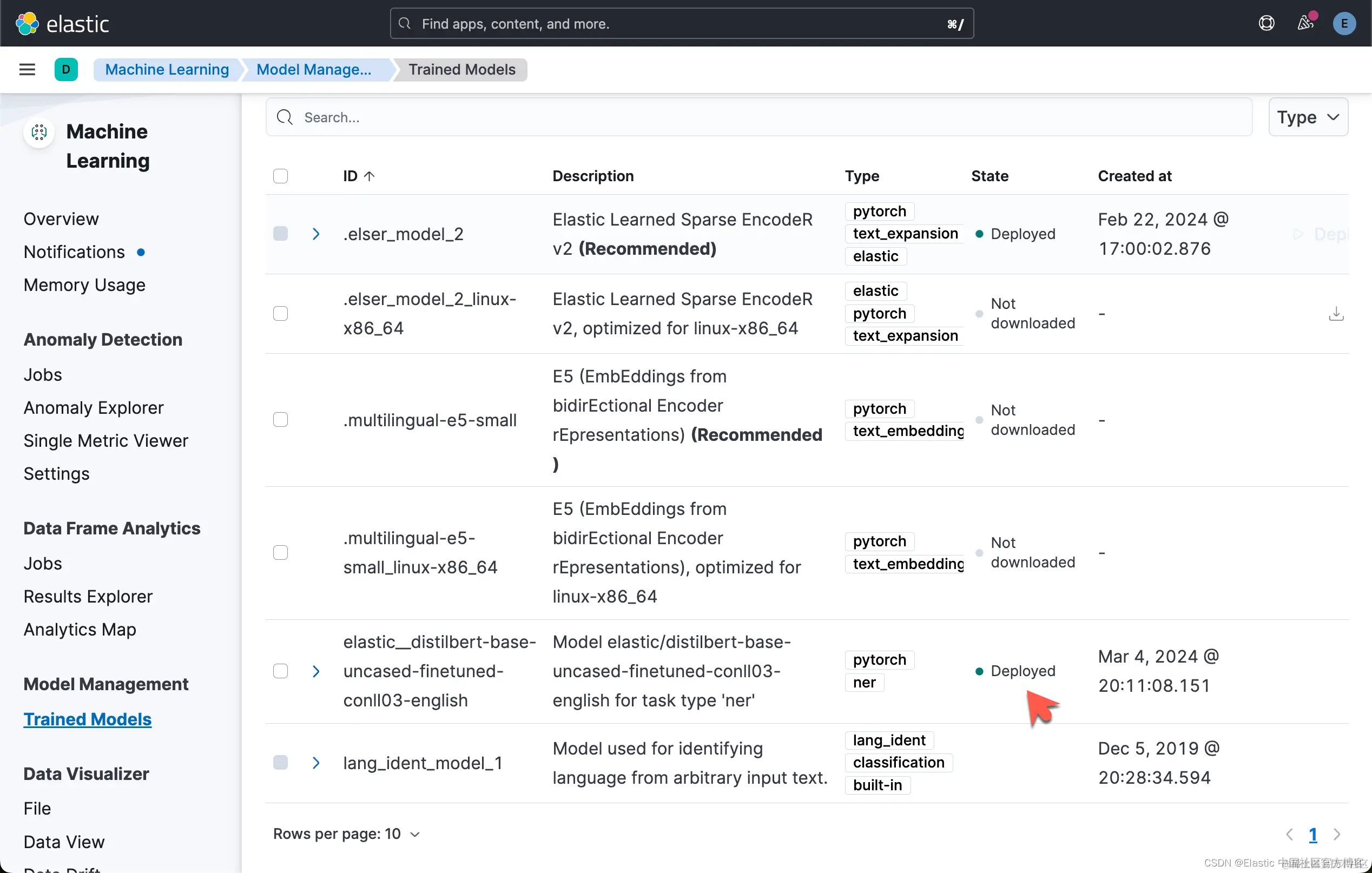The image size is (1372, 873).
Task: Open Memory Usage page
Action: pyautogui.click(x=84, y=285)
